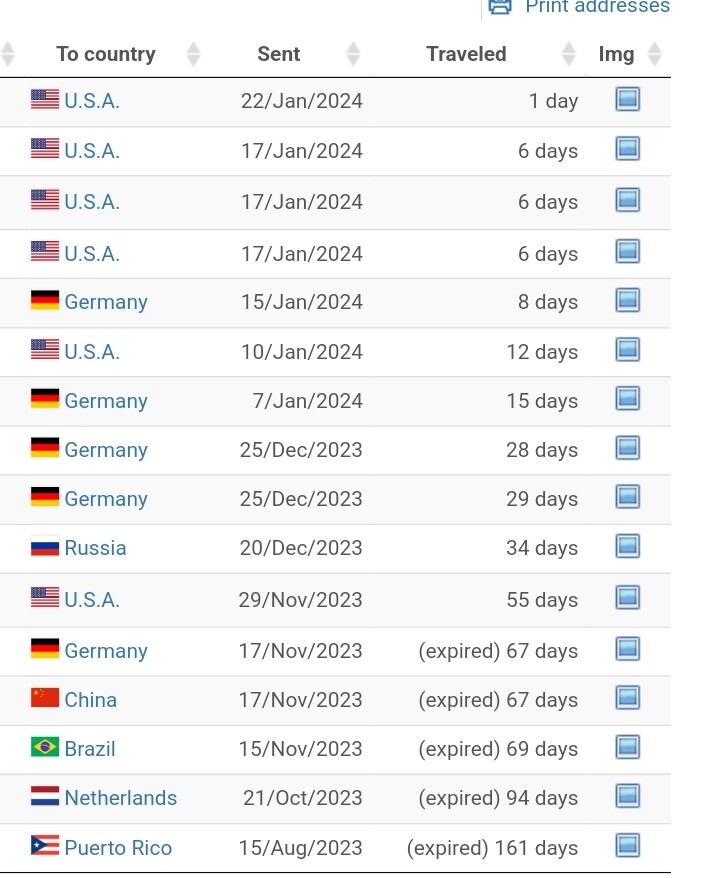Click the Print addresses link
The width and height of the screenshot is (701, 878).
(x=597, y=6)
